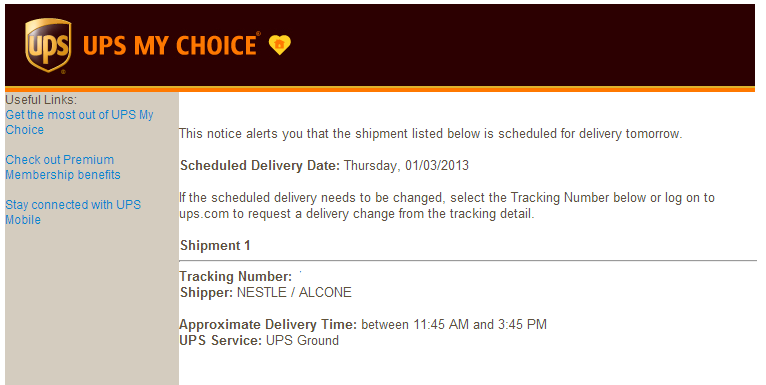This screenshot has height=385, width=766.
Task: Click the Scheduled Delivery Date bold label
Action: [260, 166]
